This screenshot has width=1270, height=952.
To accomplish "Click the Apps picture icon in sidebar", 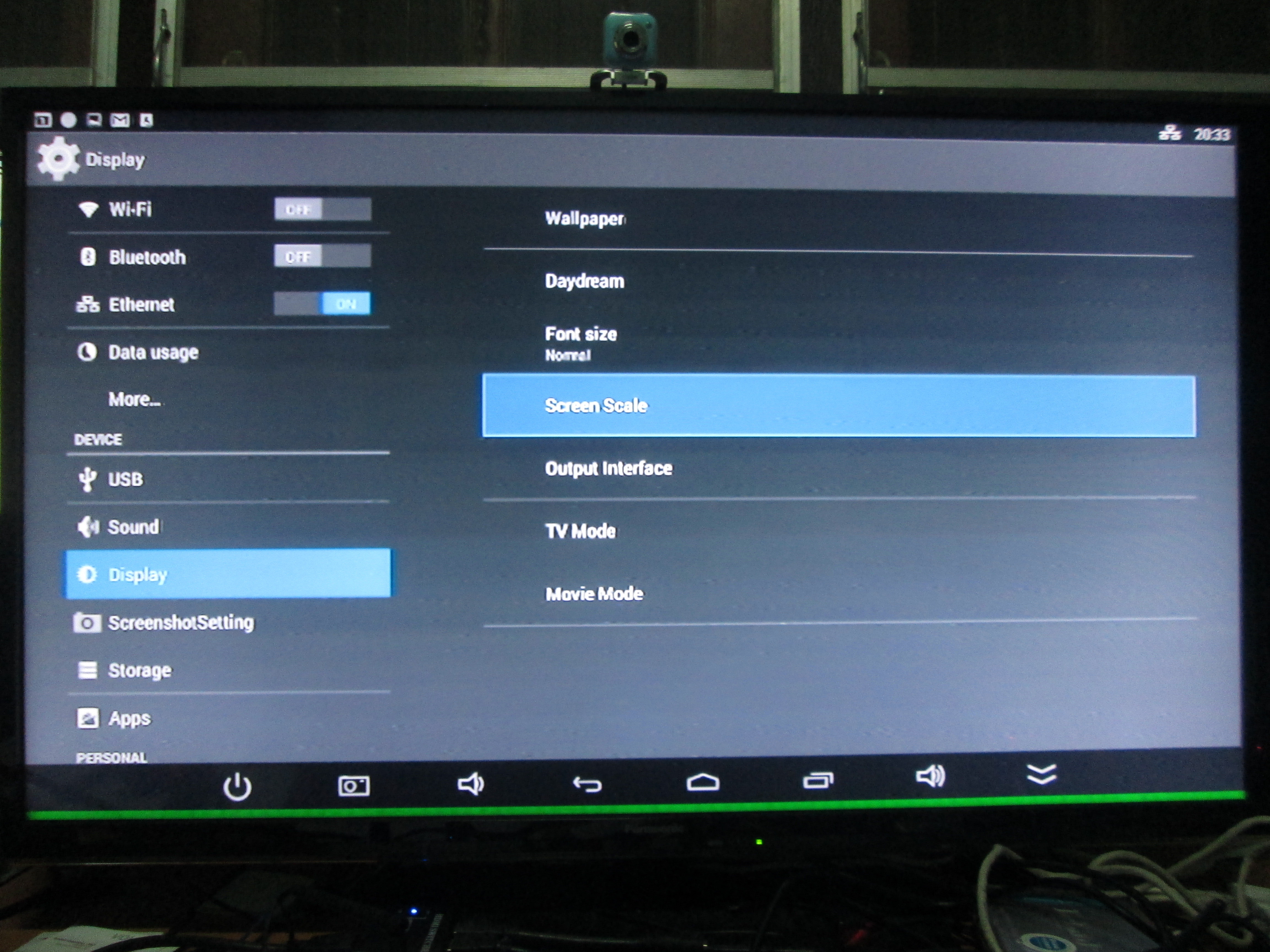I will [x=88, y=718].
